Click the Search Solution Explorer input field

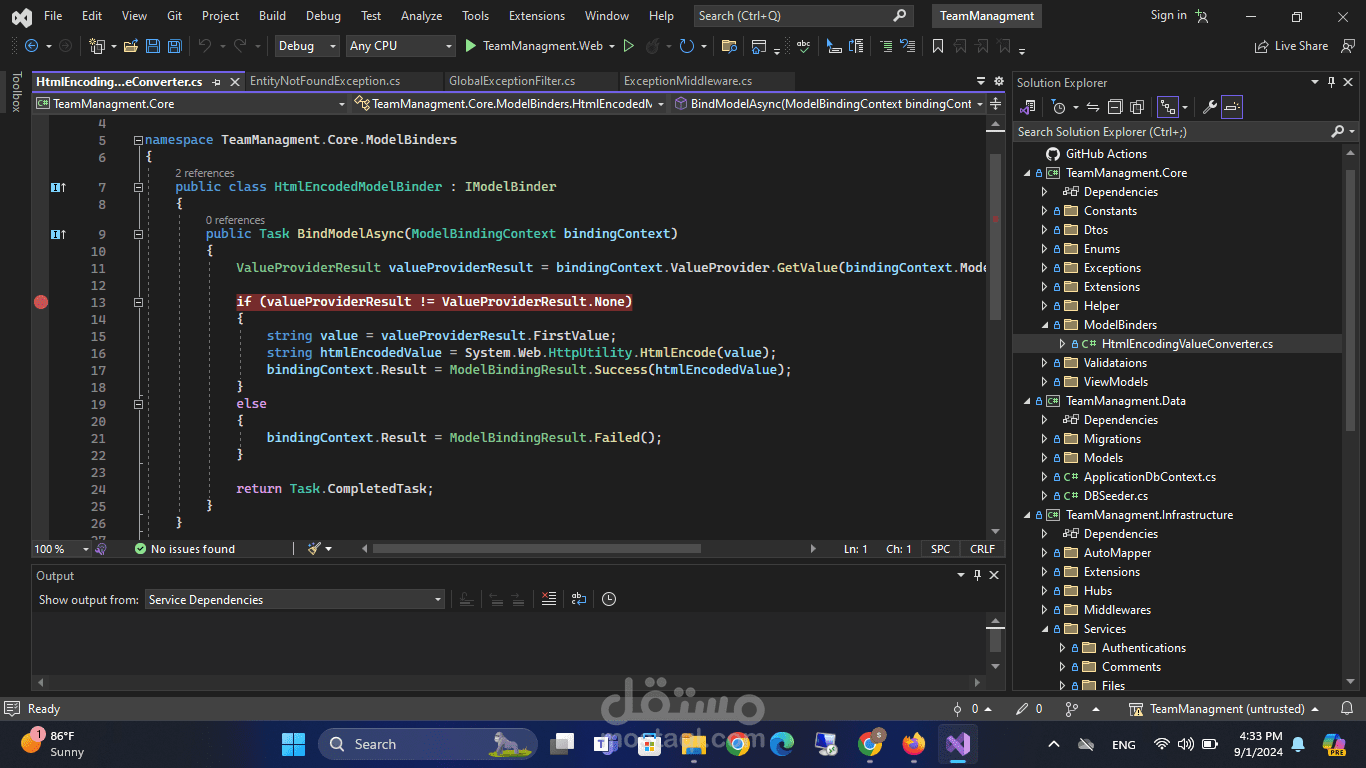[x=1170, y=132]
